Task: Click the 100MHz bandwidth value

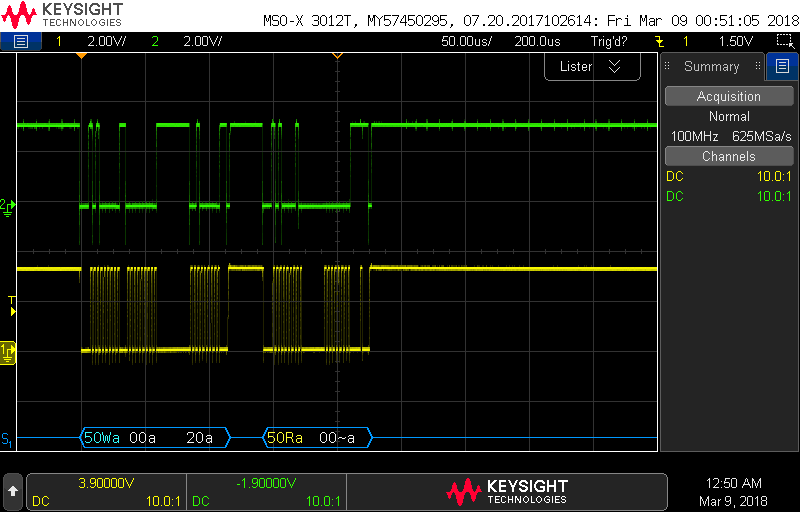Action: point(694,136)
